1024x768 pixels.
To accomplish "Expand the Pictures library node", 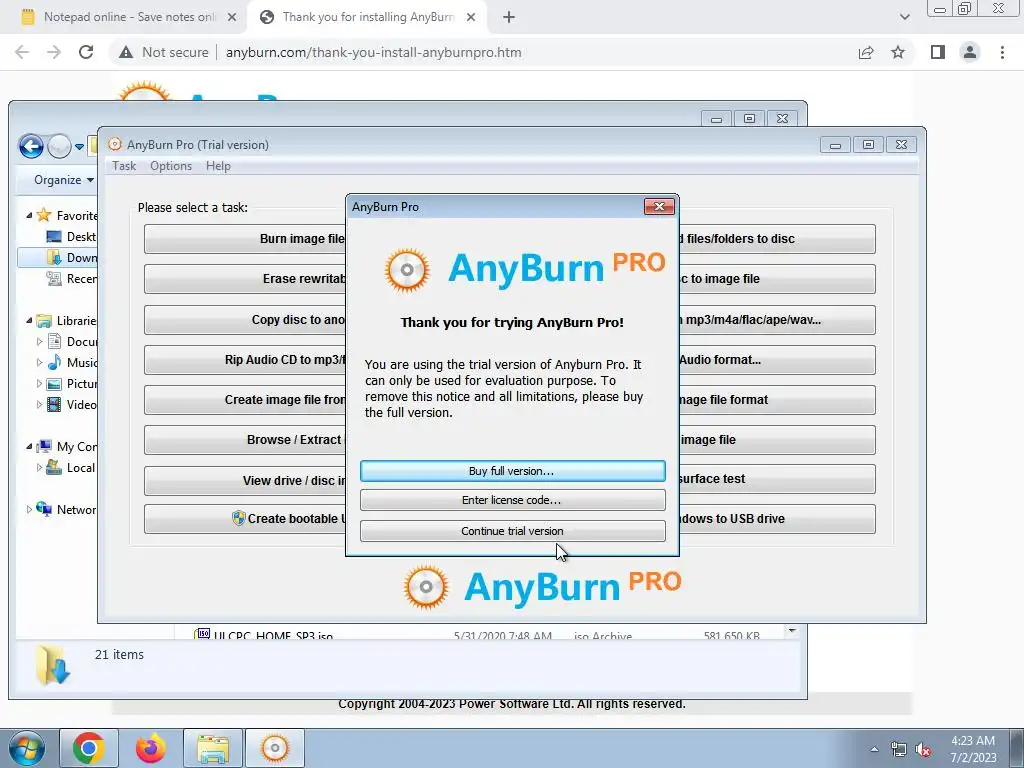I will click(39, 383).
